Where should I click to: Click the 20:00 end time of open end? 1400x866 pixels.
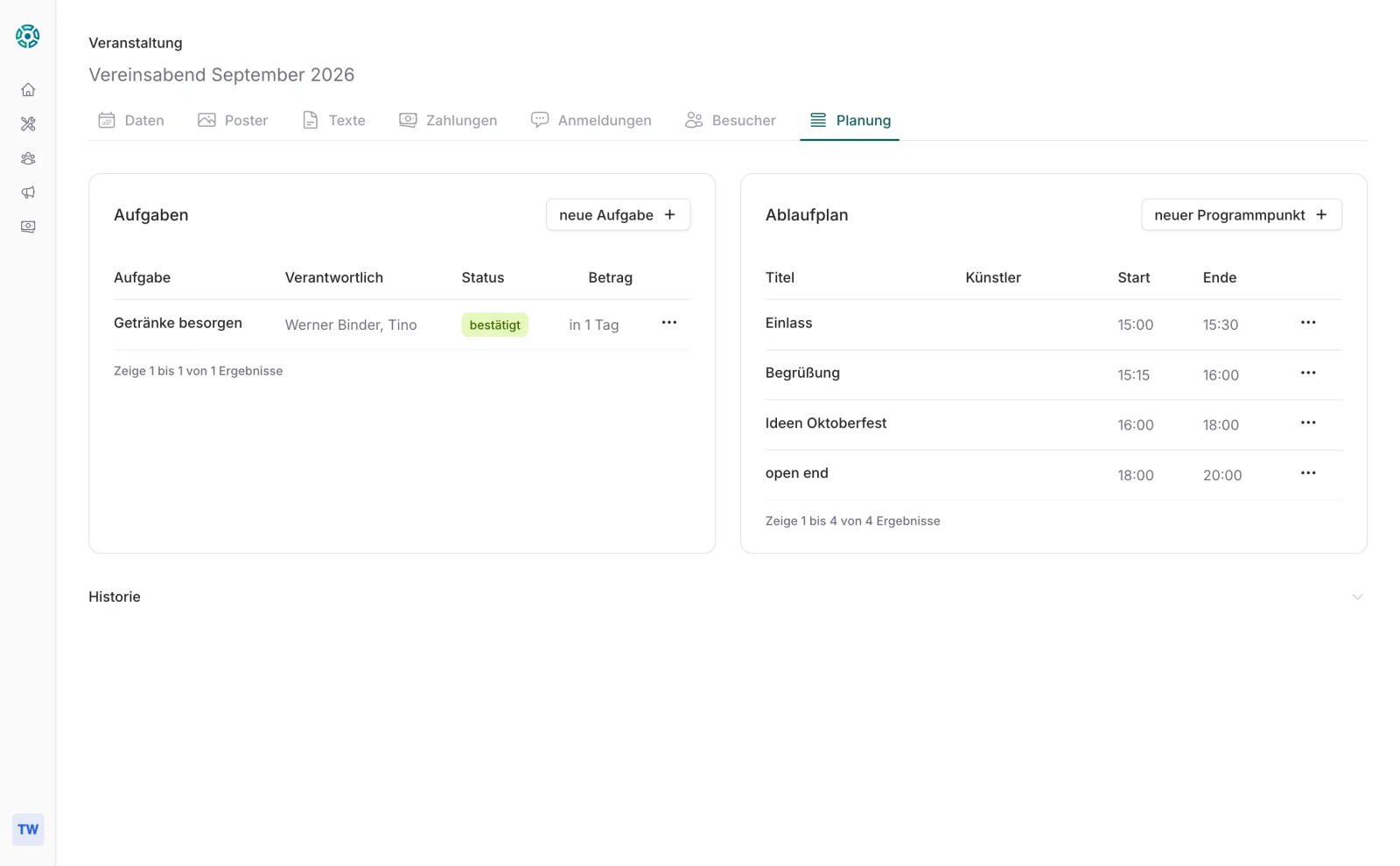pos(1222,476)
